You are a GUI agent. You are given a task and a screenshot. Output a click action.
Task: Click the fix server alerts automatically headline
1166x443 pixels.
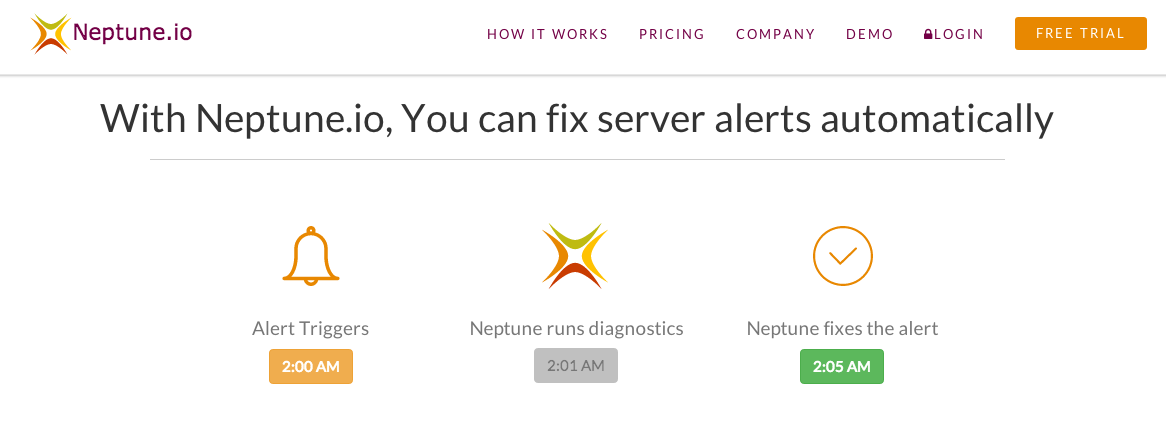click(x=577, y=119)
